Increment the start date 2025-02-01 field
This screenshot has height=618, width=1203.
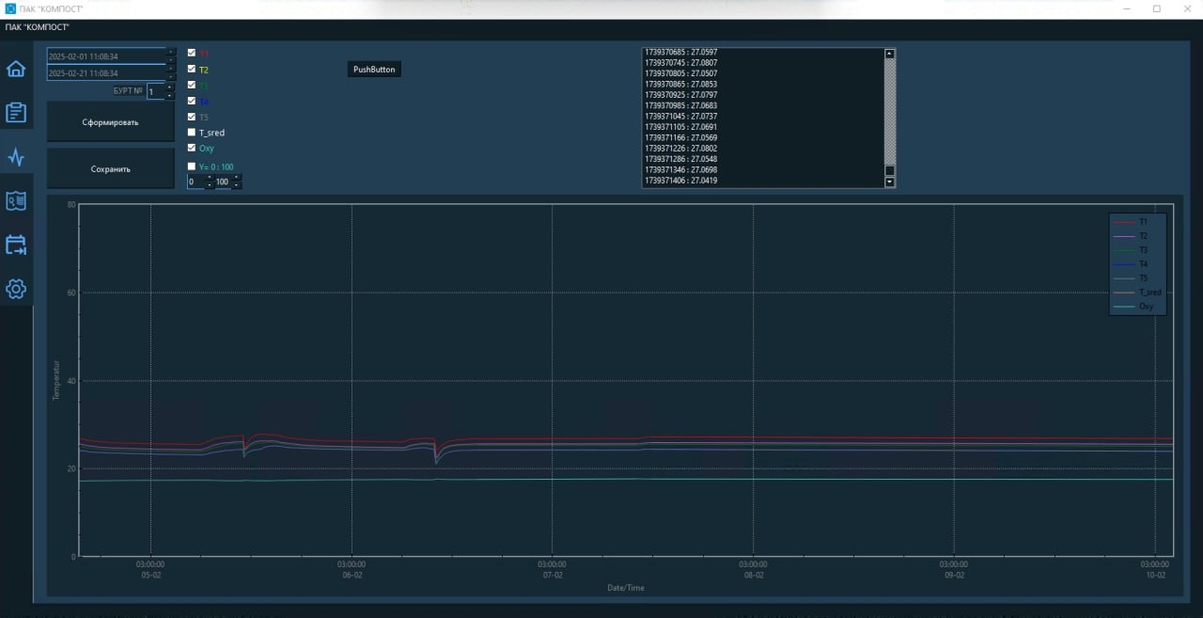click(x=170, y=52)
